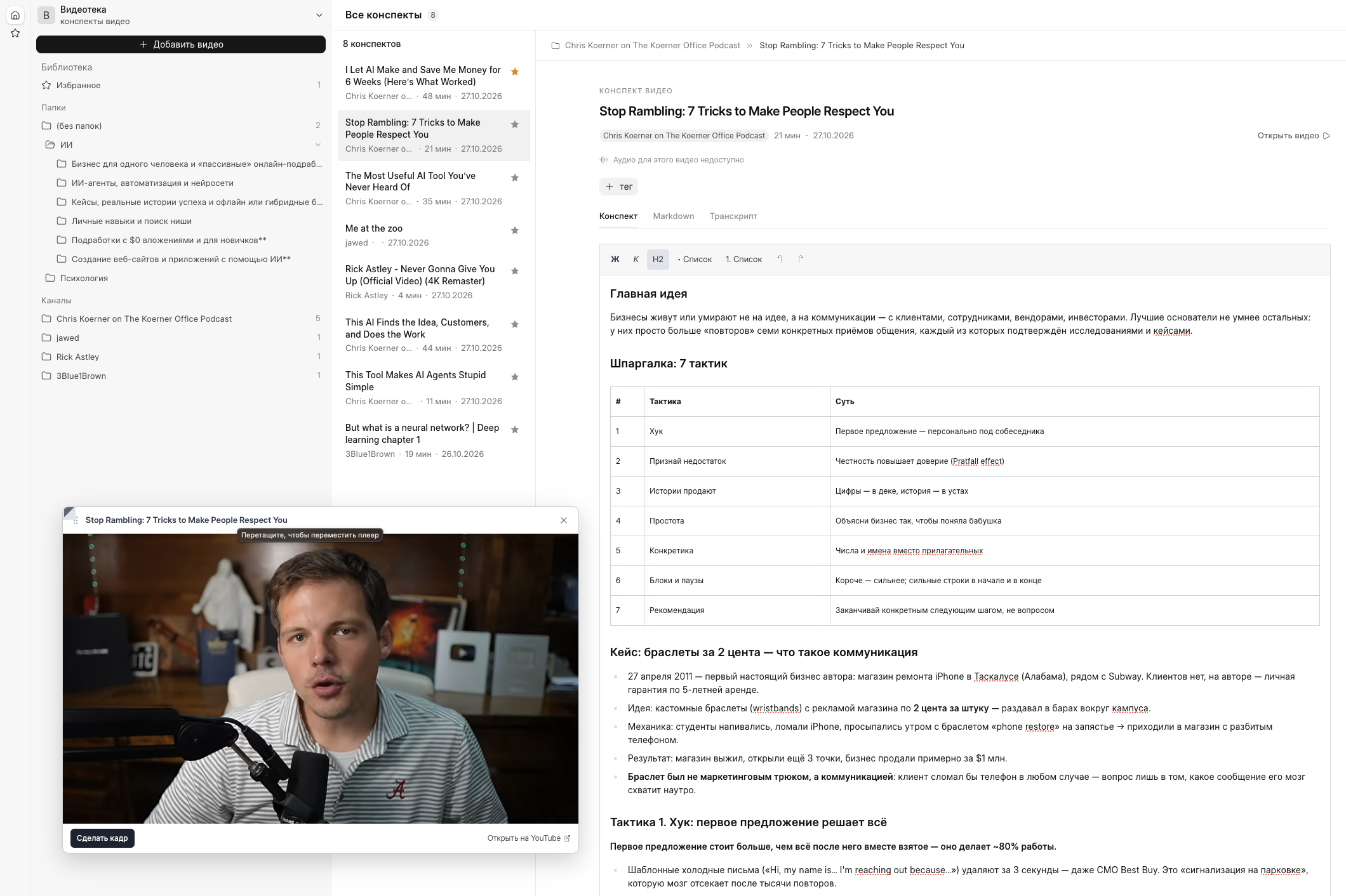Click the video frame in floating player

tap(321, 678)
